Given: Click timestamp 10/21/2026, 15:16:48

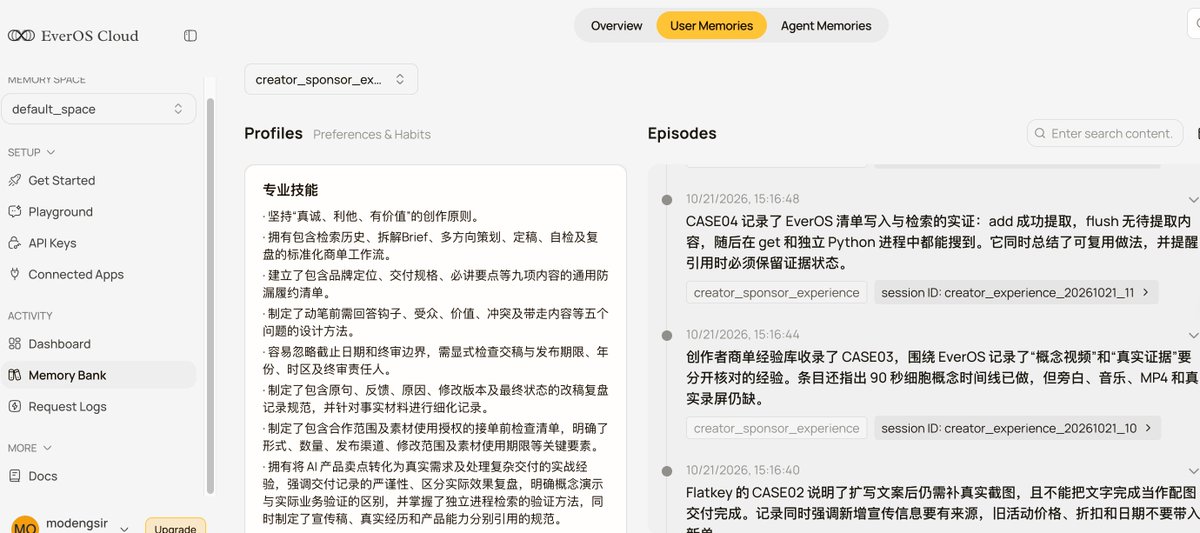Looking at the screenshot, I should [743, 199].
